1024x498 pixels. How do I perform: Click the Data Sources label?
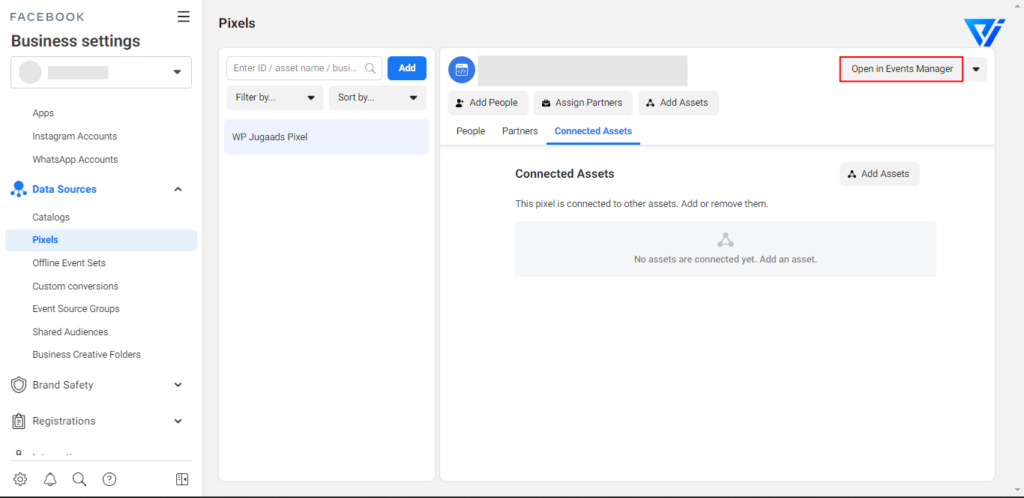64,189
